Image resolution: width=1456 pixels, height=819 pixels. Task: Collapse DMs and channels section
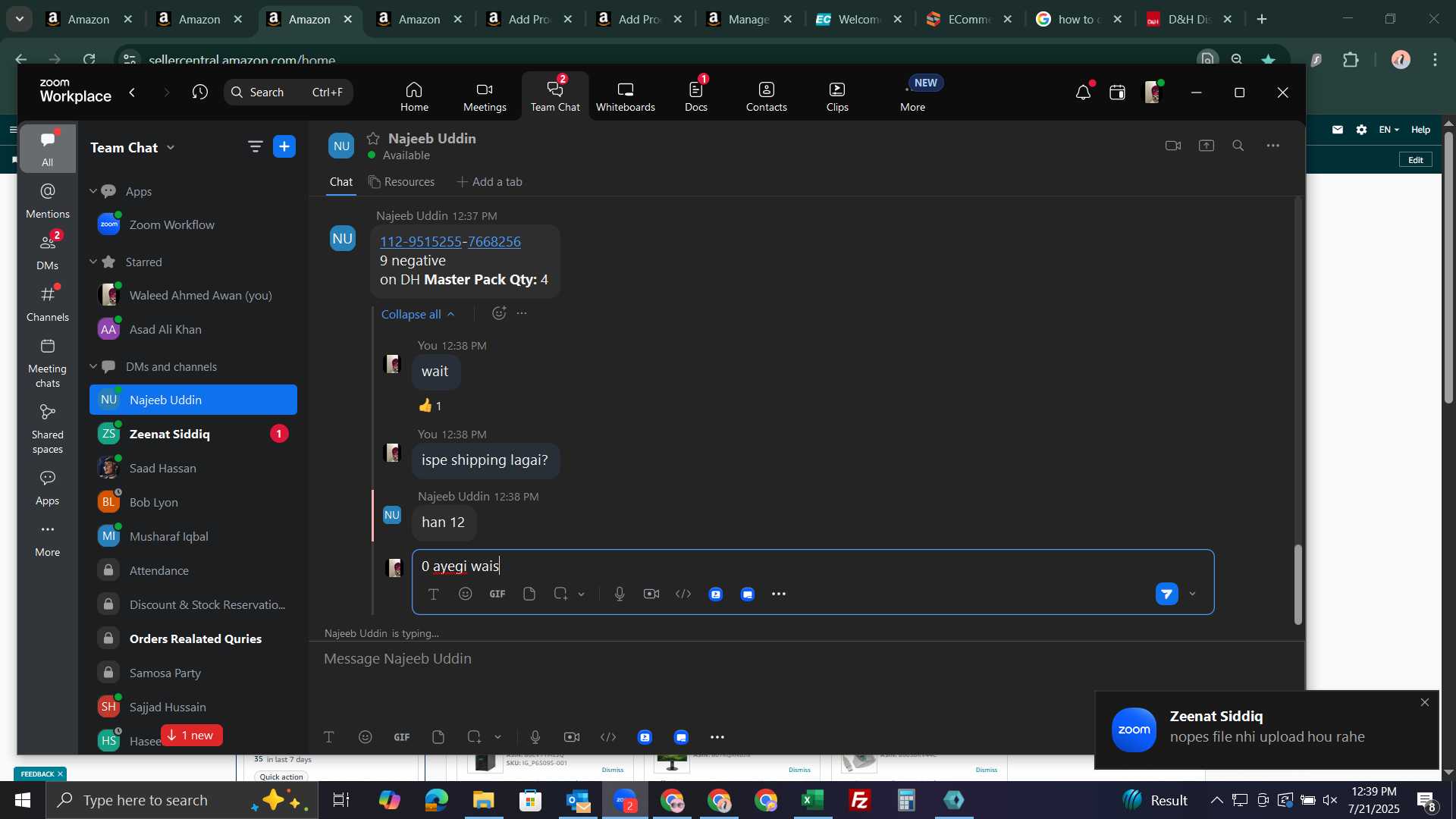click(x=93, y=366)
